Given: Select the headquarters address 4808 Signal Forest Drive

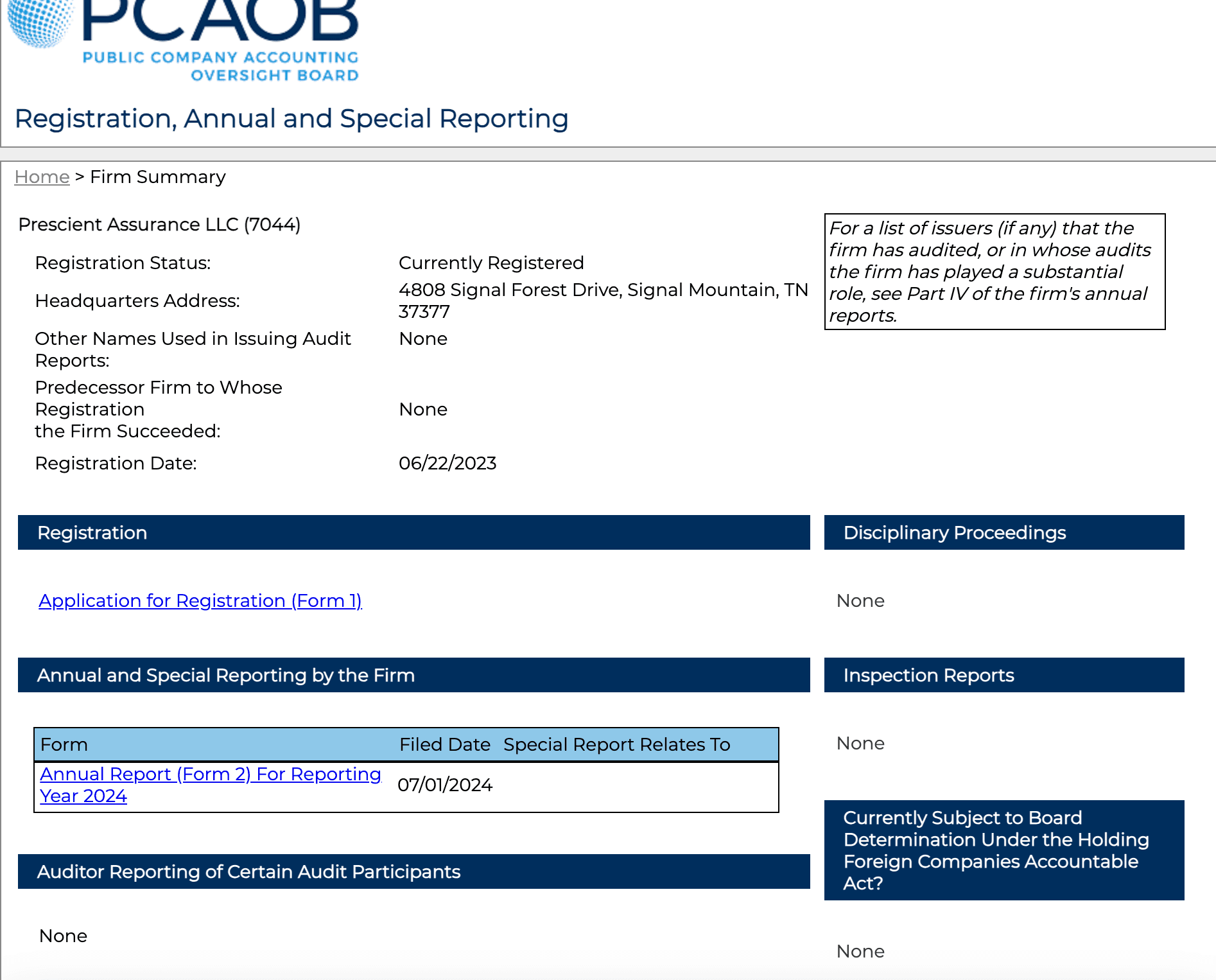Looking at the screenshot, I should click(604, 301).
